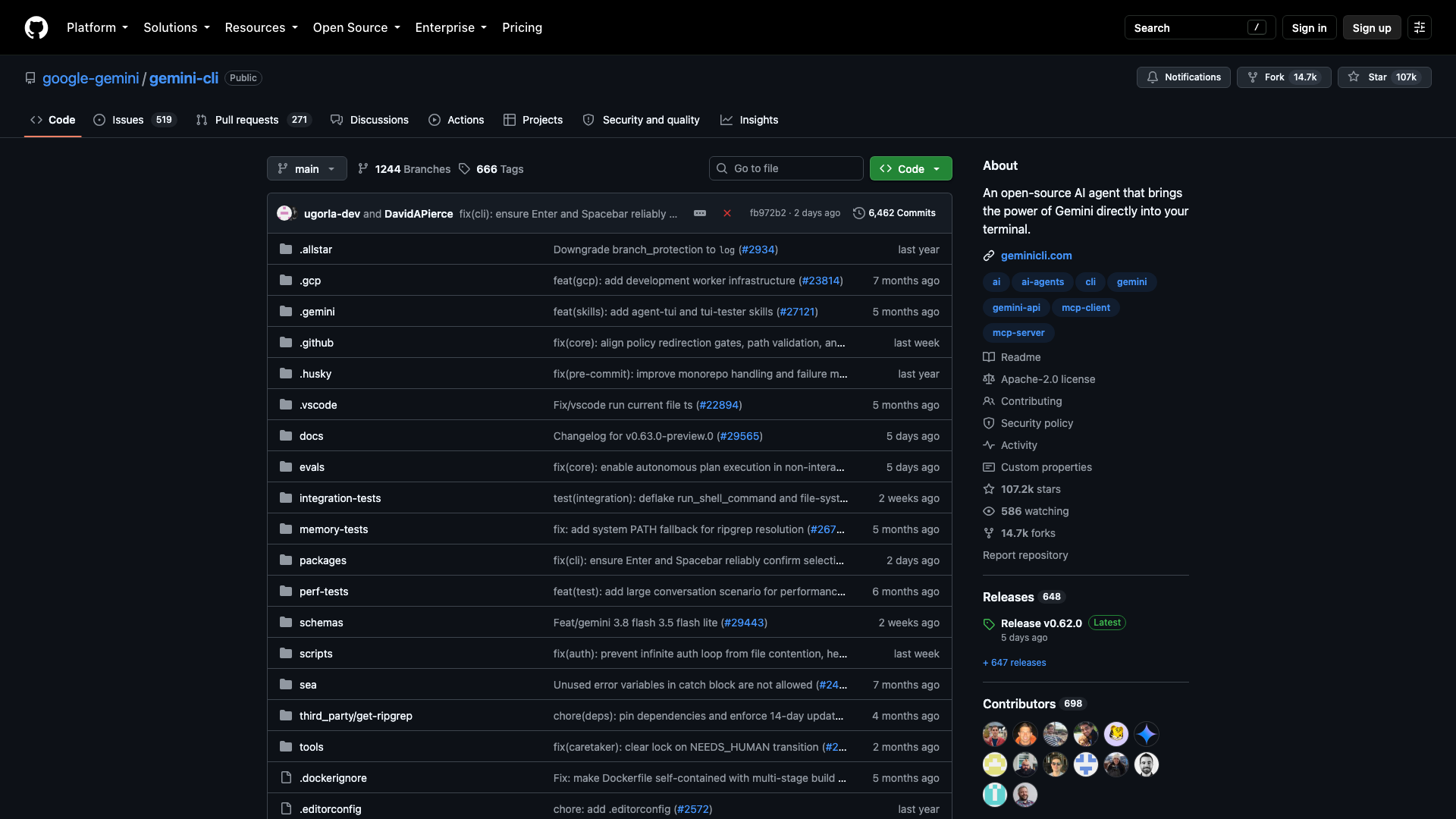The width and height of the screenshot is (1456, 819).
Task: Click the branch icon beside 1244 Branches
Action: tap(363, 168)
